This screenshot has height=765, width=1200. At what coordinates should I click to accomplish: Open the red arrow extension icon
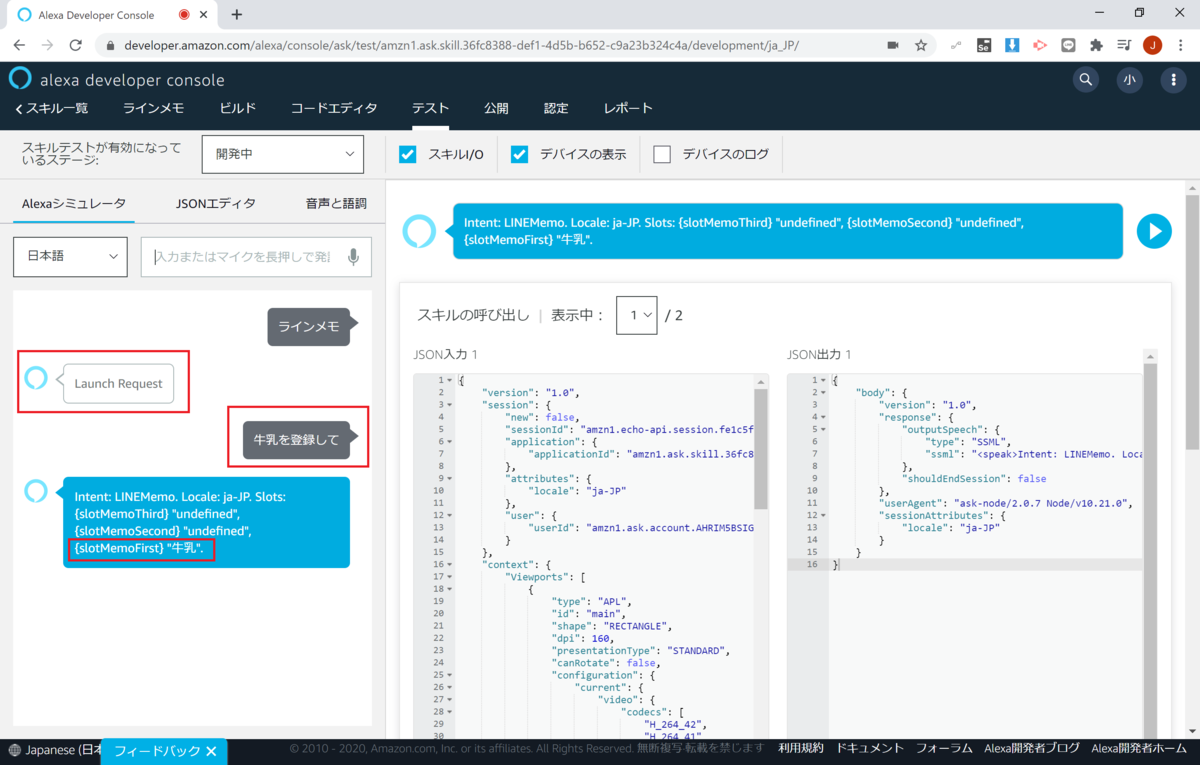[1040, 45]
